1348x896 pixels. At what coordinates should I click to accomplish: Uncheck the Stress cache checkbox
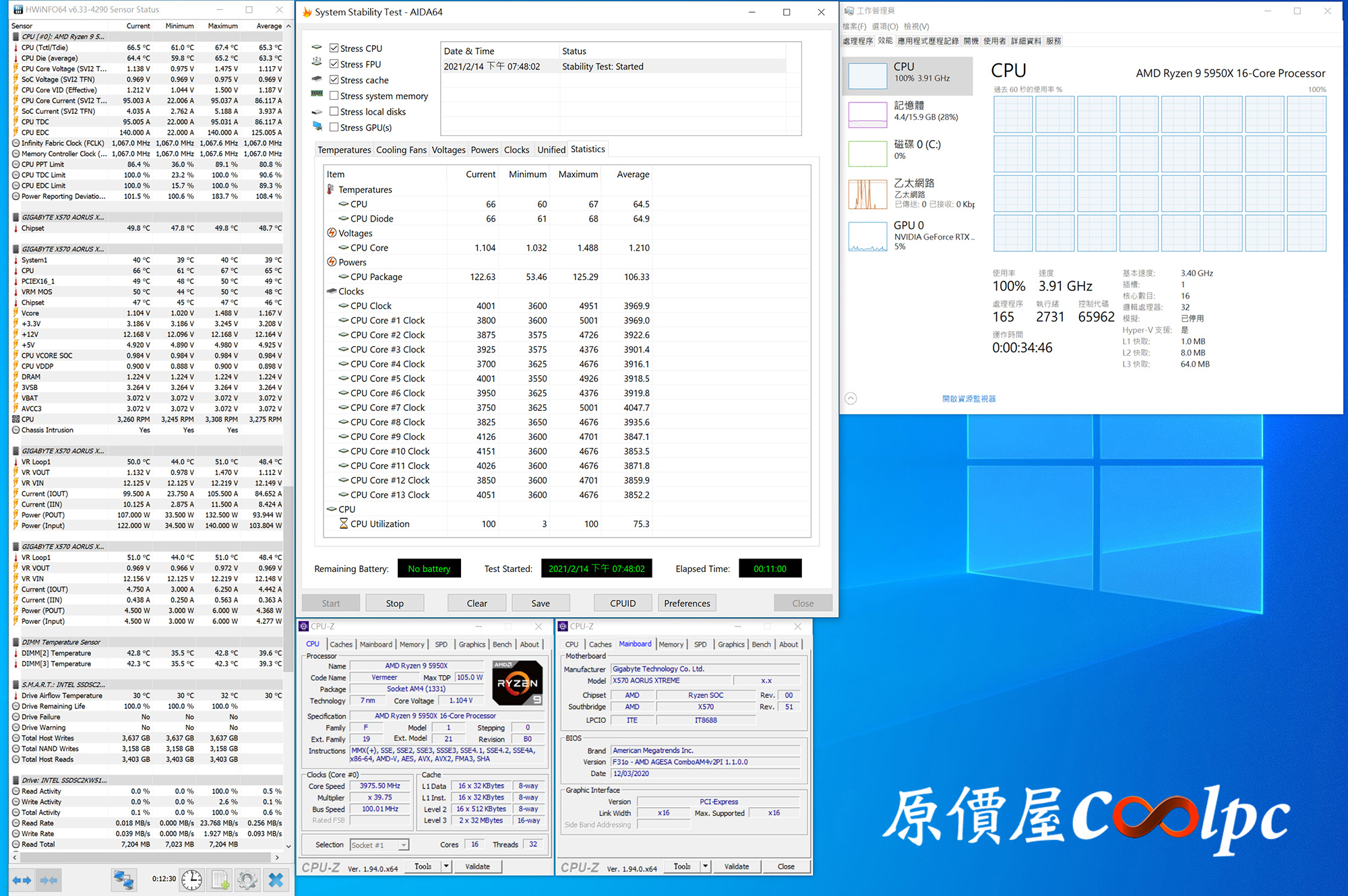334,79
